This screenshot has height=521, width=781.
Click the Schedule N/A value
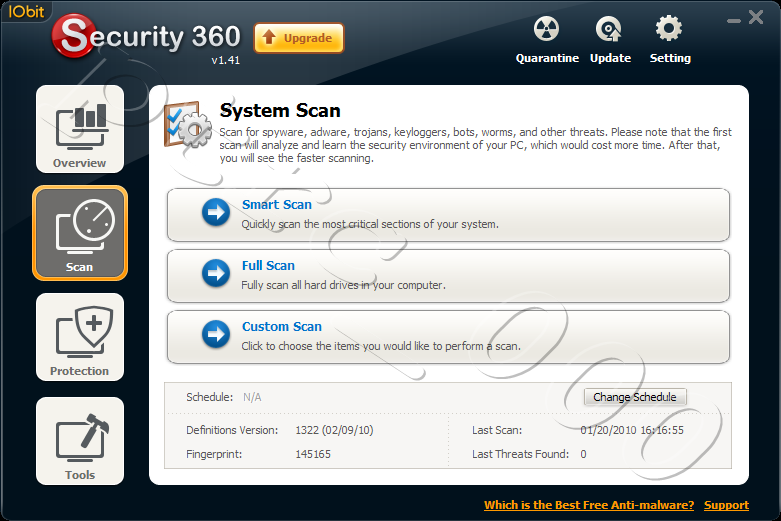[x=252, y=397]
